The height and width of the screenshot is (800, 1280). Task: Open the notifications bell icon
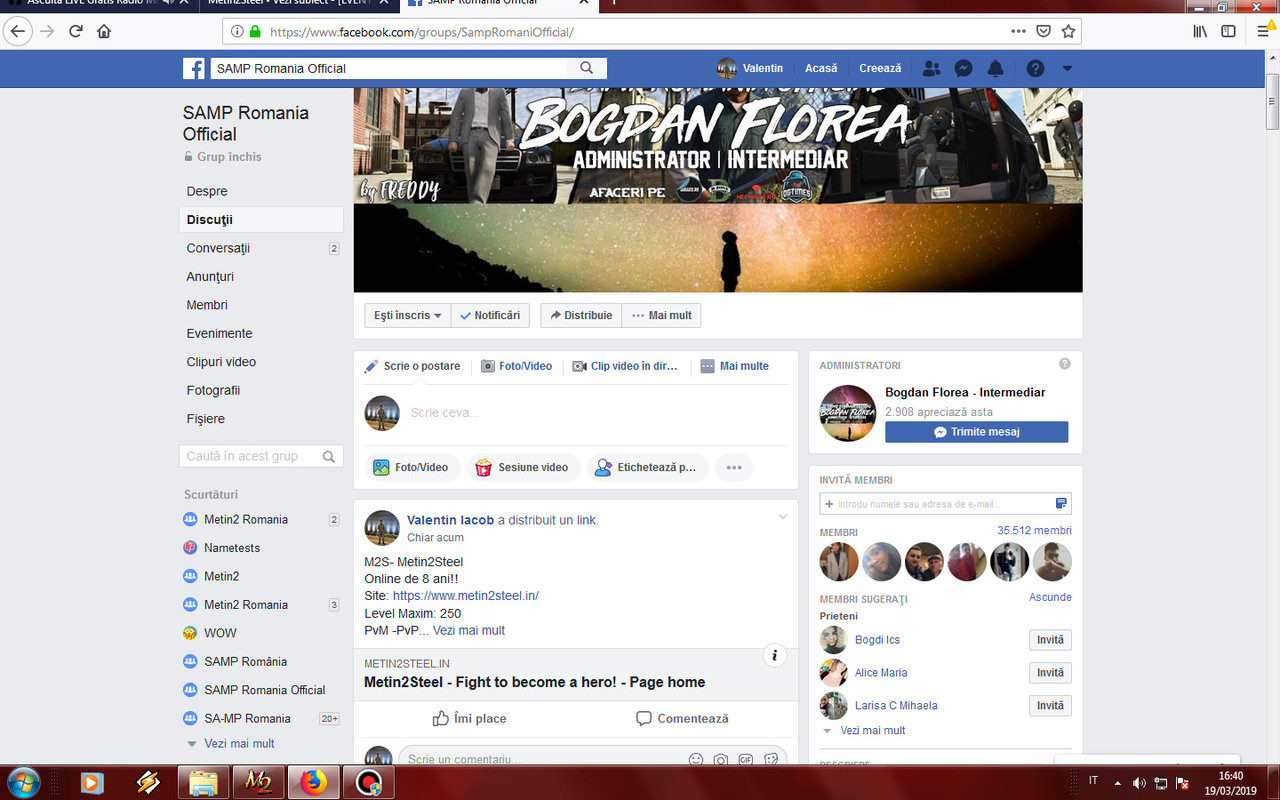click(995, 68)
